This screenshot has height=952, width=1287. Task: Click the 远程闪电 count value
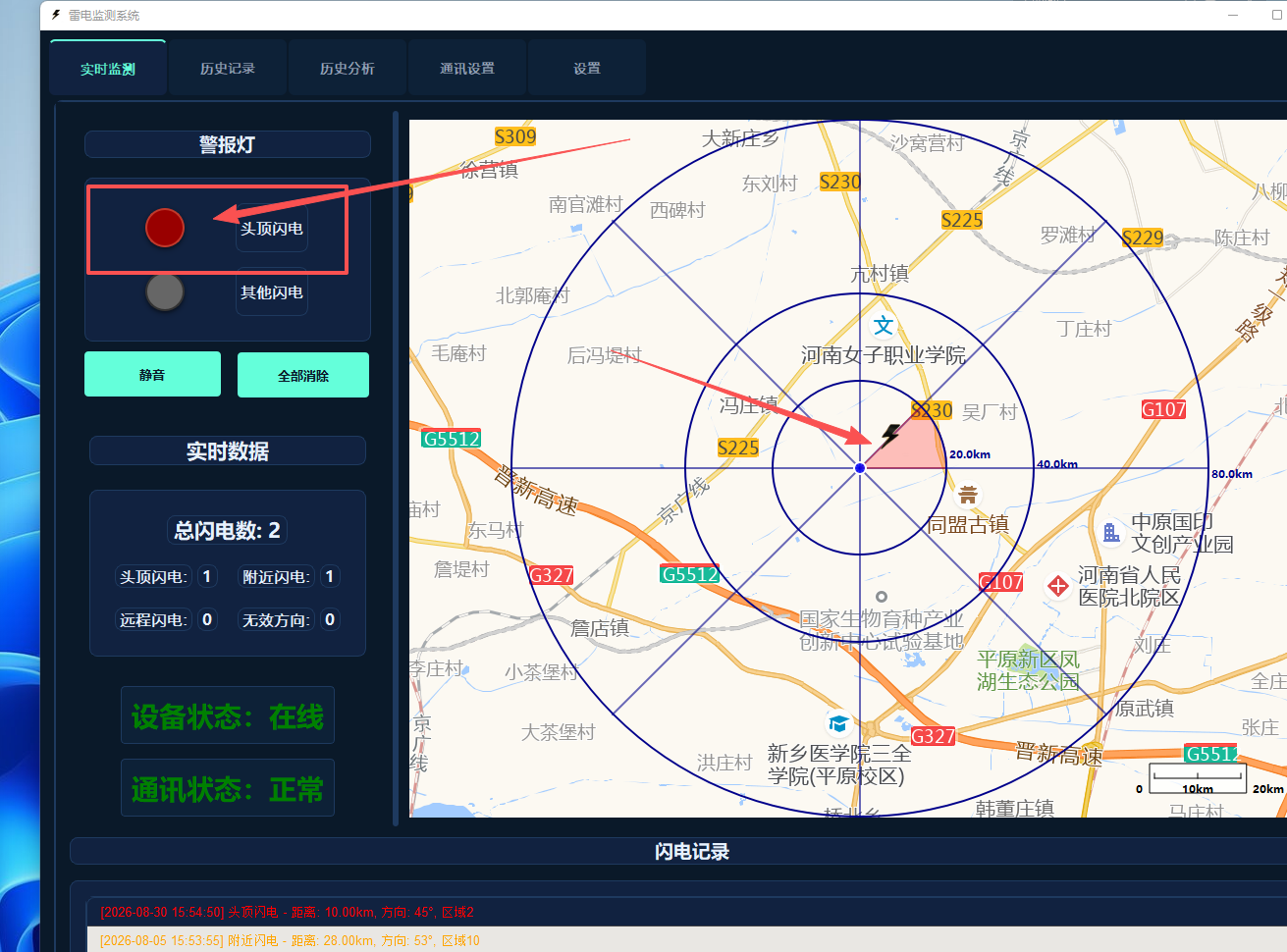pyautogui.click(x=206, y=619)
